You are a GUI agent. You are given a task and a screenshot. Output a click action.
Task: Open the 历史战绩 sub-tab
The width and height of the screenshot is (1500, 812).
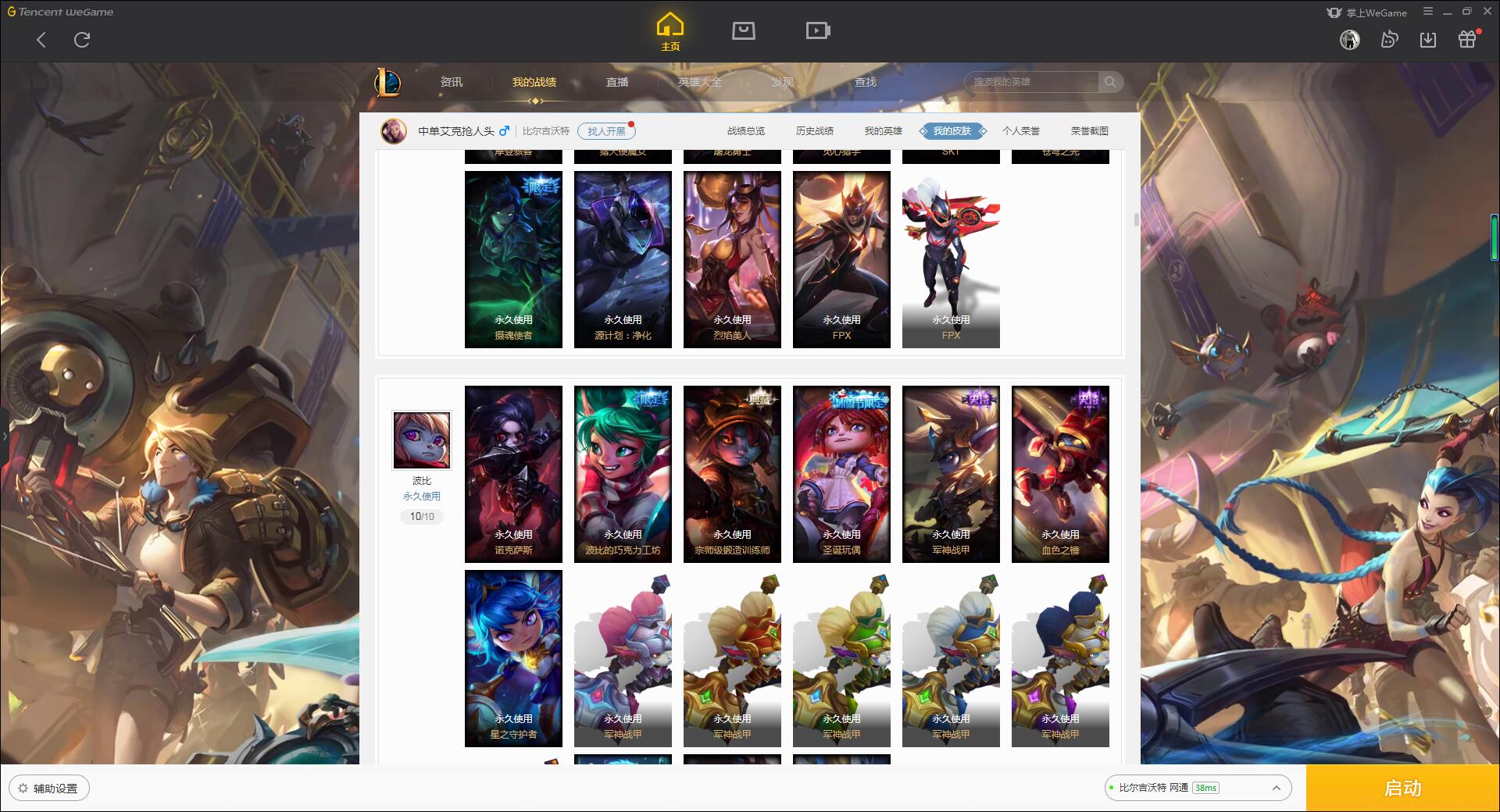point(815,131)
